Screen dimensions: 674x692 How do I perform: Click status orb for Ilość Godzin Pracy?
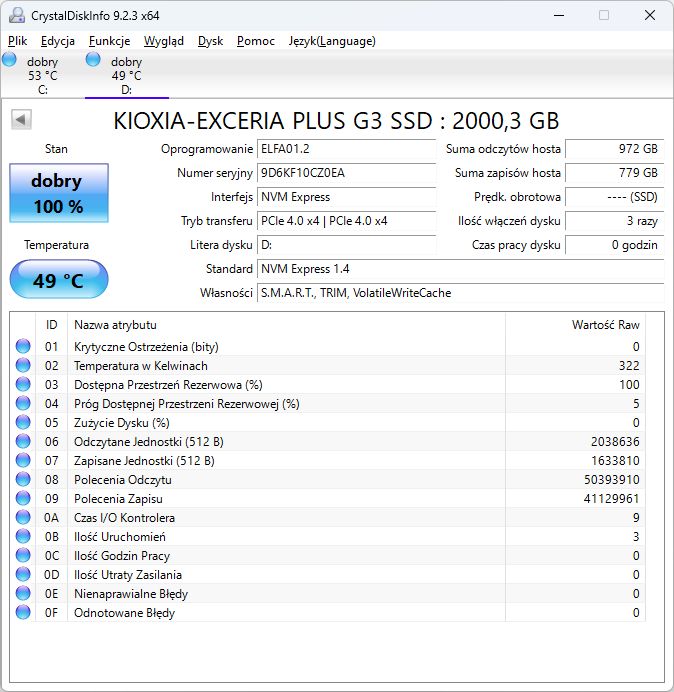(23, 555)
